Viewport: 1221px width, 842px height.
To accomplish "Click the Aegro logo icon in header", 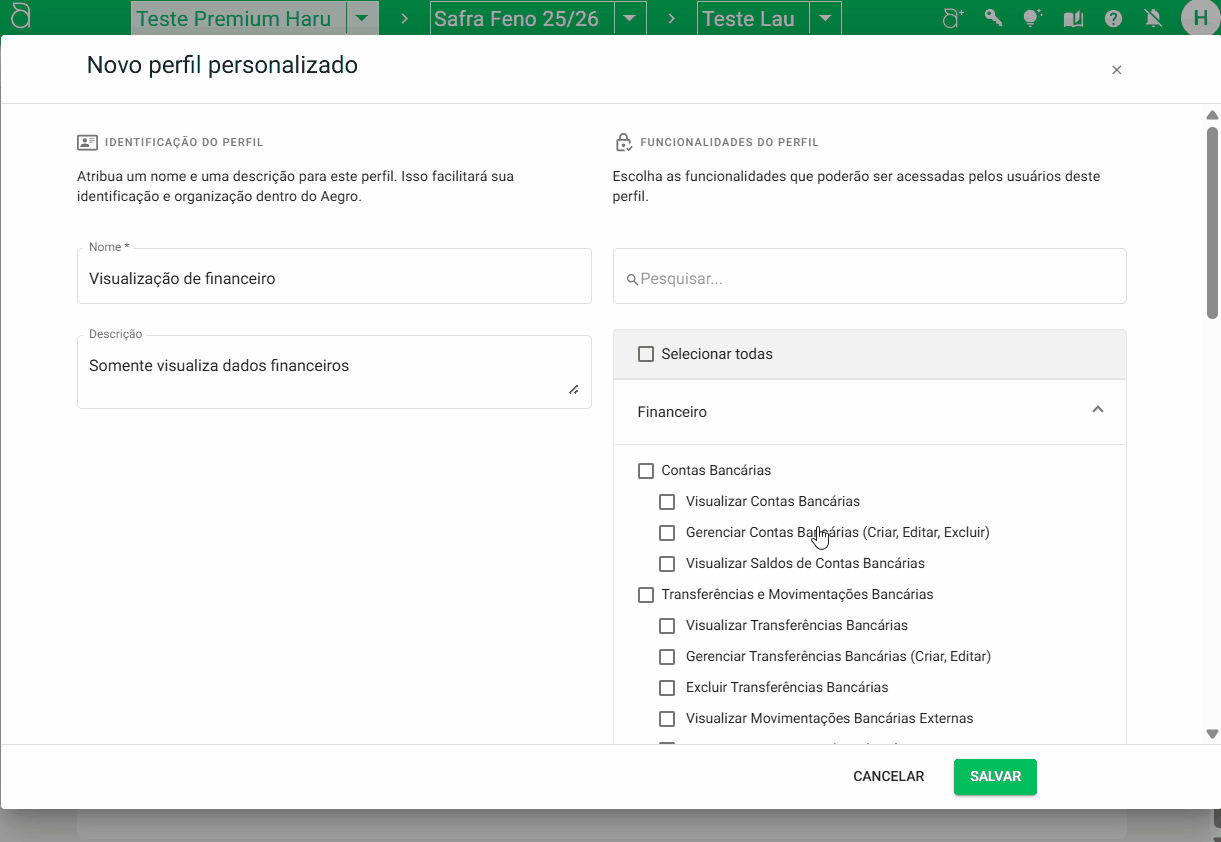I will pyautogui.click(x=20, y=17).
